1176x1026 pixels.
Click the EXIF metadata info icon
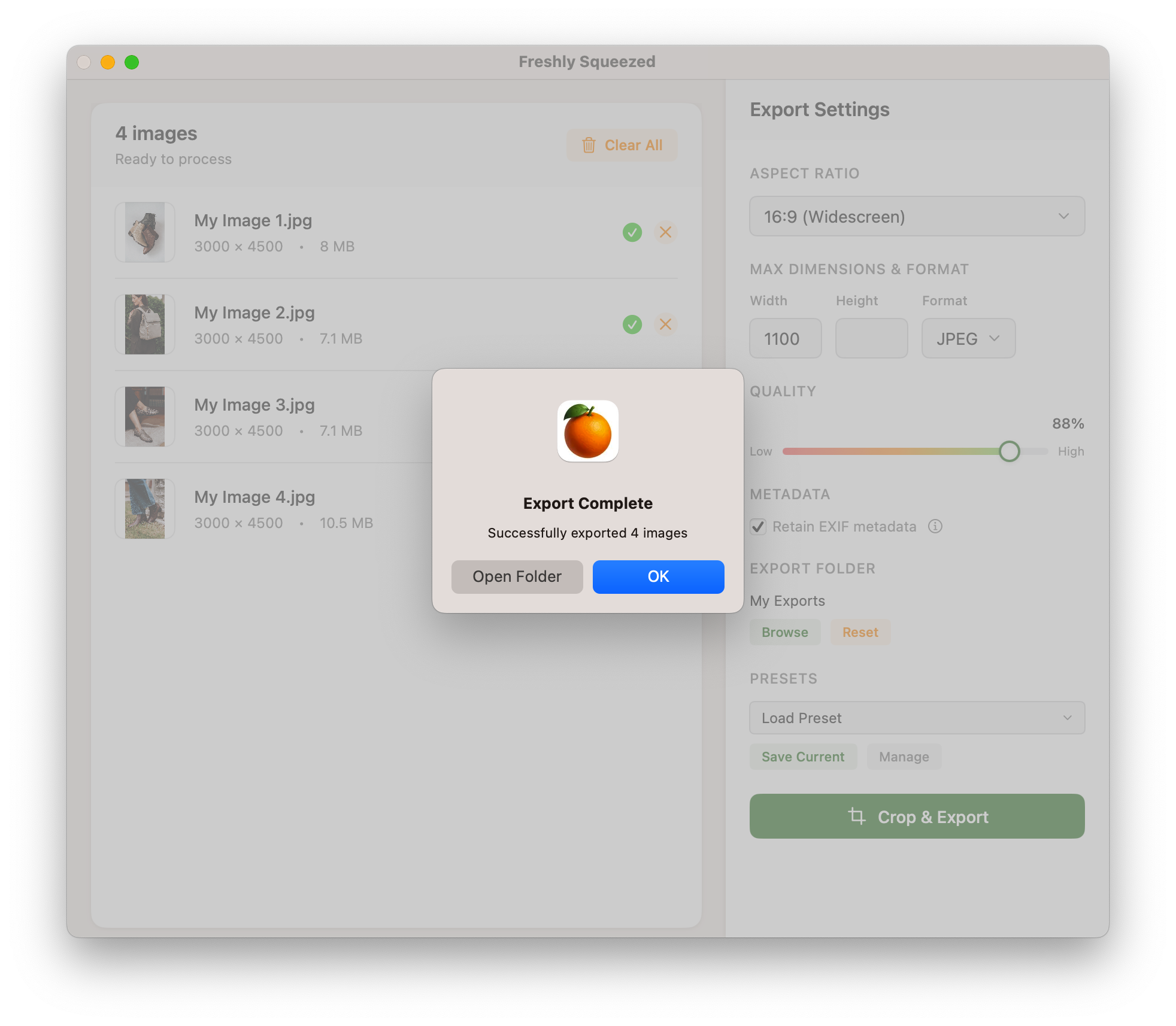coord(935,526)
